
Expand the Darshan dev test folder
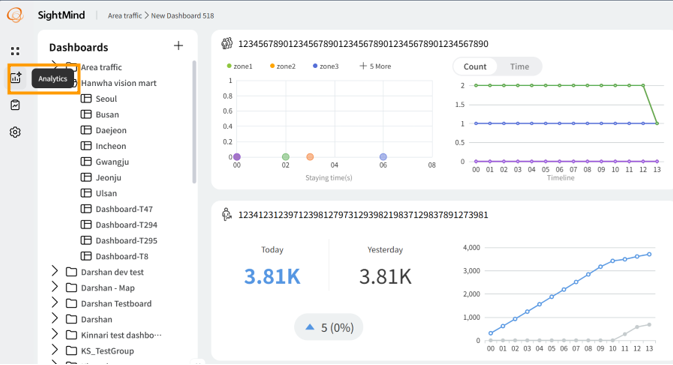pyautogui.click(x=55, y=271)
